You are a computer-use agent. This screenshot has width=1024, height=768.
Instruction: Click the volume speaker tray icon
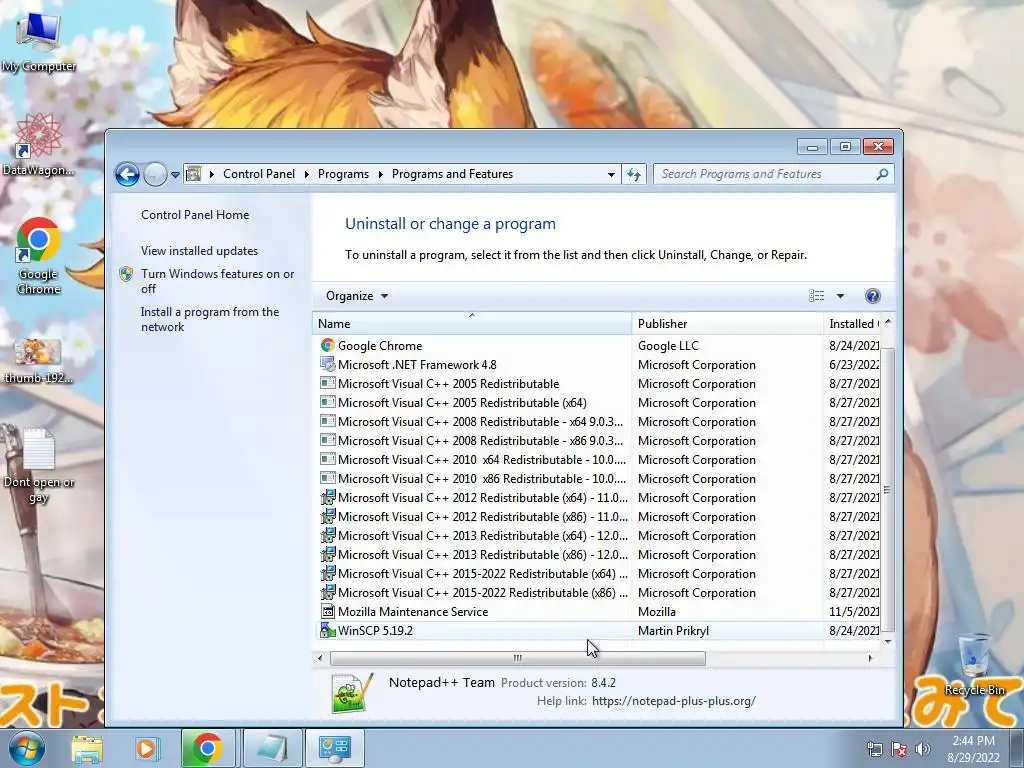point(923,748)
